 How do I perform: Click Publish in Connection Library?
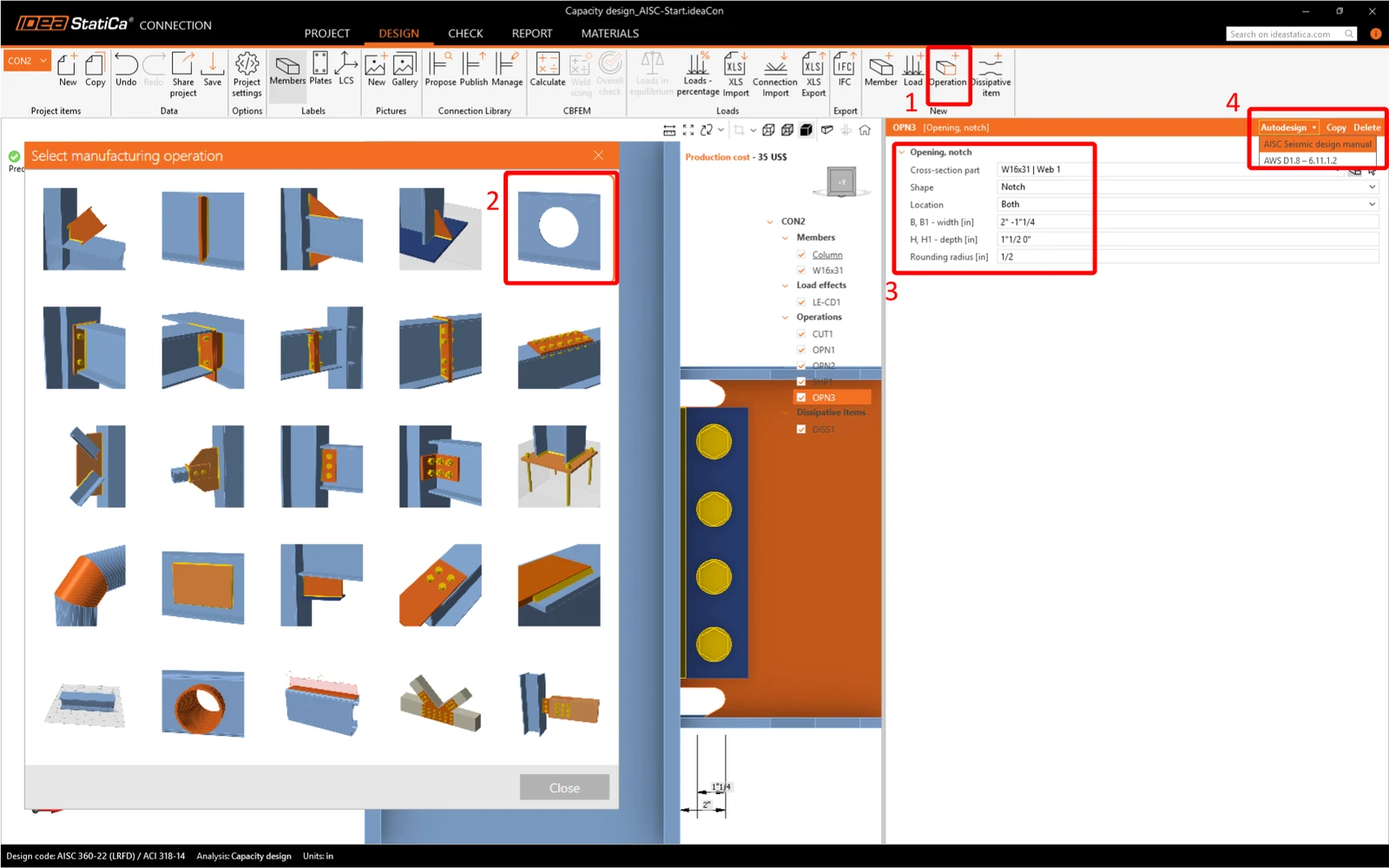pos(474,69)
